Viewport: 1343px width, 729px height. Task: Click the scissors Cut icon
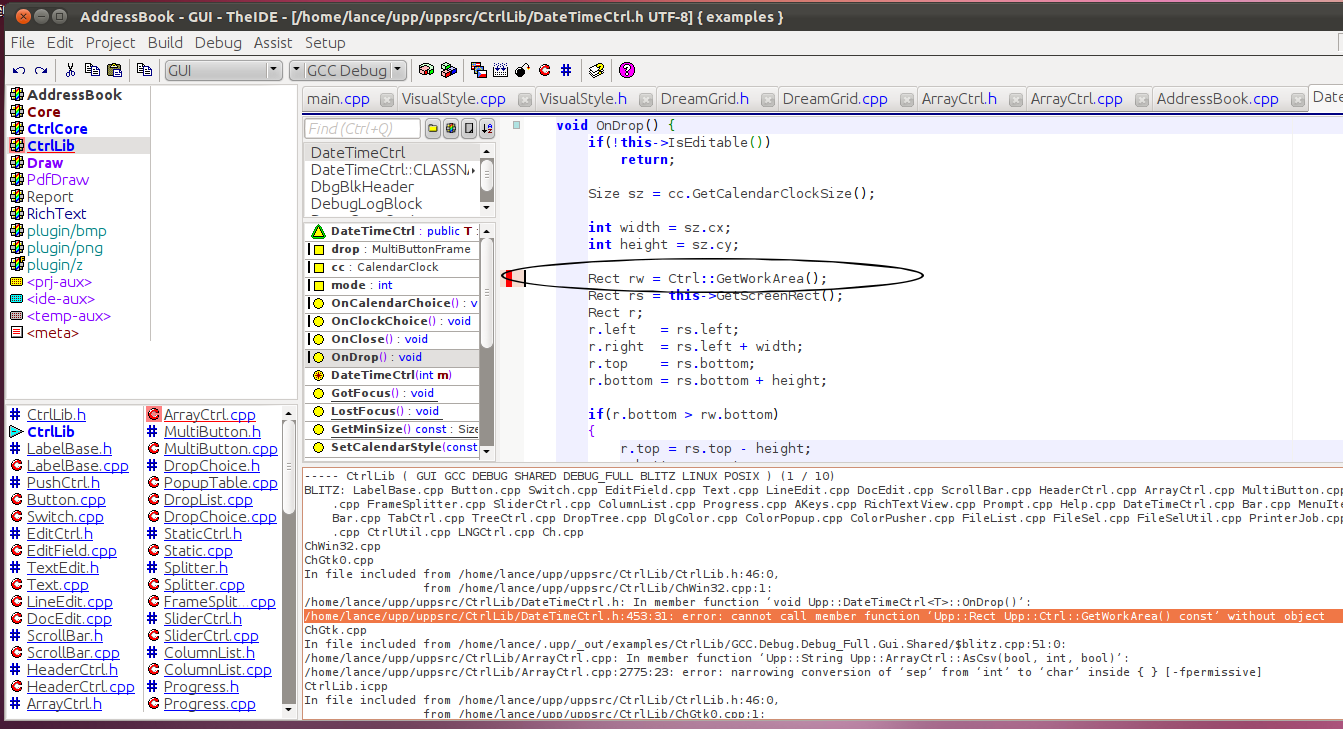coord(70,70)
